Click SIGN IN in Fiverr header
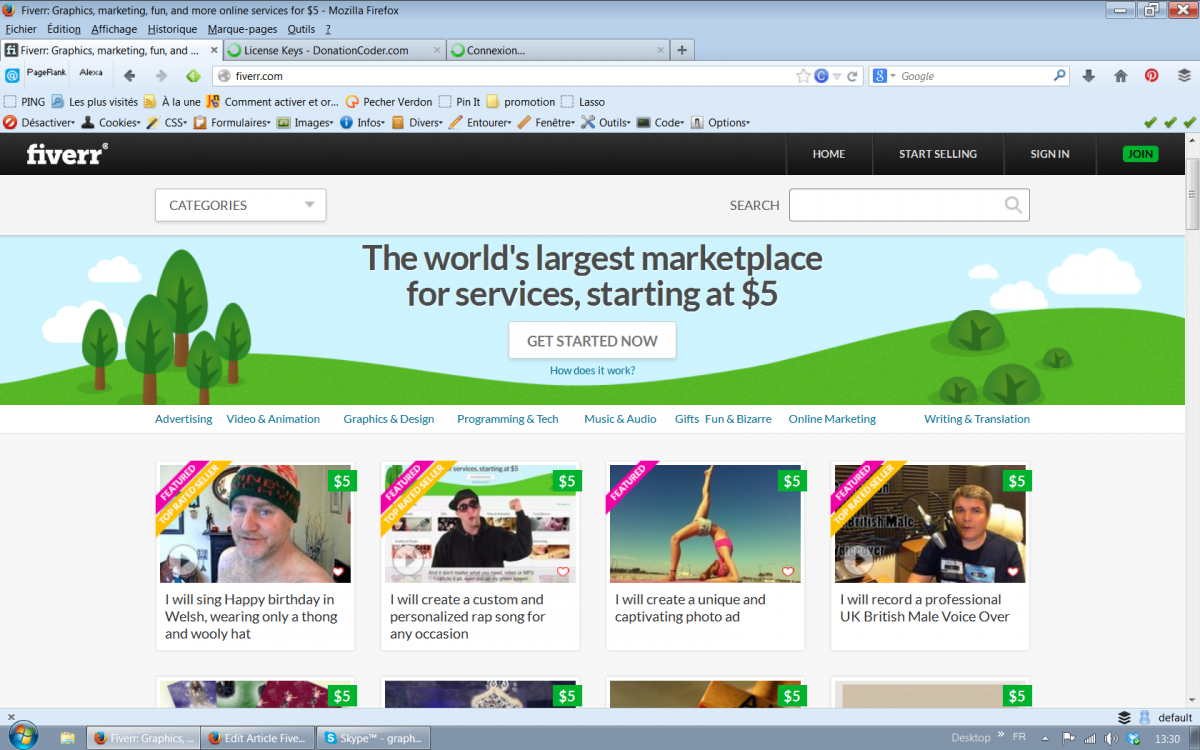 pos(1050,154)
